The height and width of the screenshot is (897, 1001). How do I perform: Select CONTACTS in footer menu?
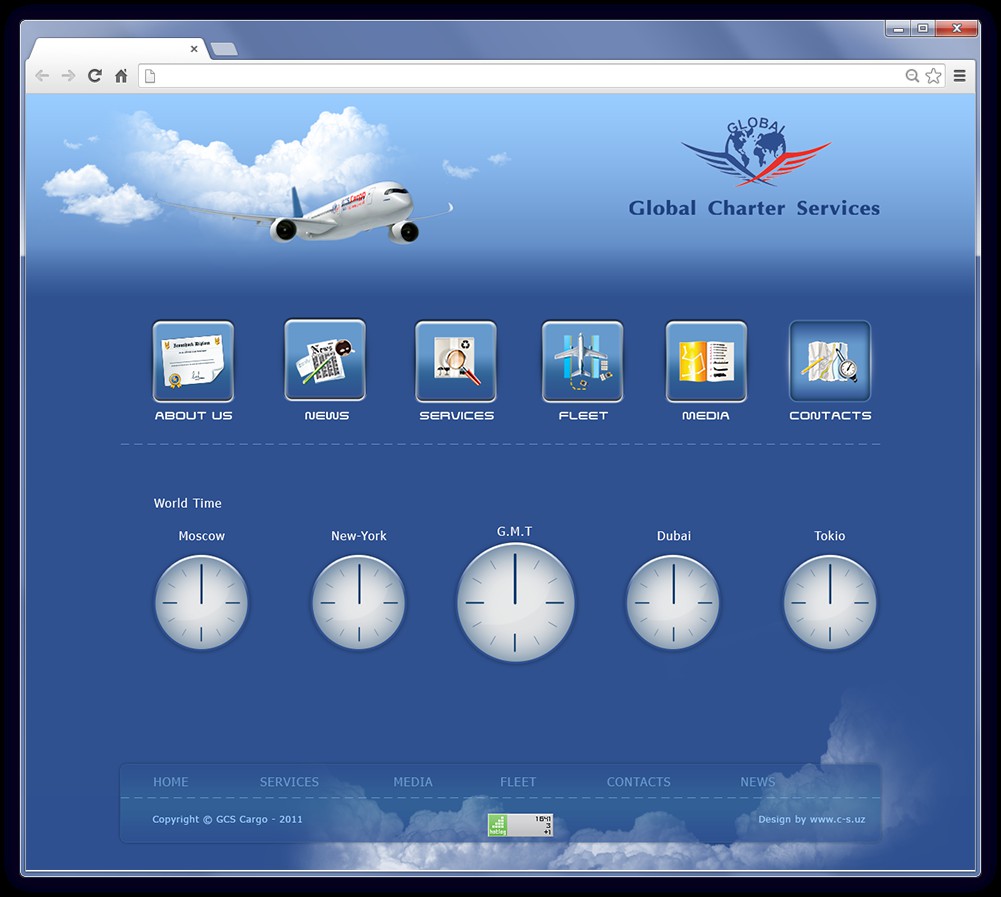click(638, 782)
